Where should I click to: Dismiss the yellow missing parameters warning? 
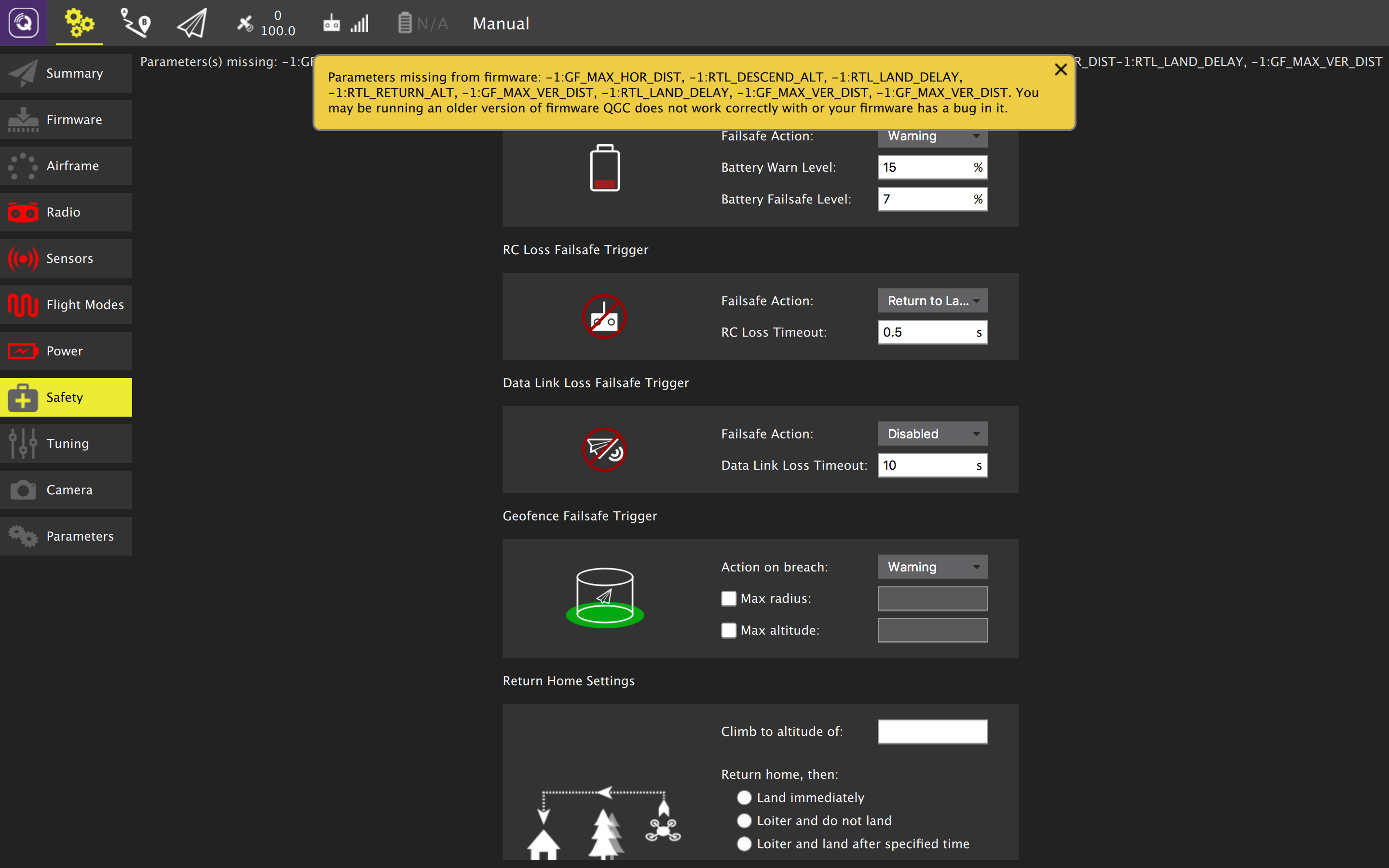[x=1060, y=69]
